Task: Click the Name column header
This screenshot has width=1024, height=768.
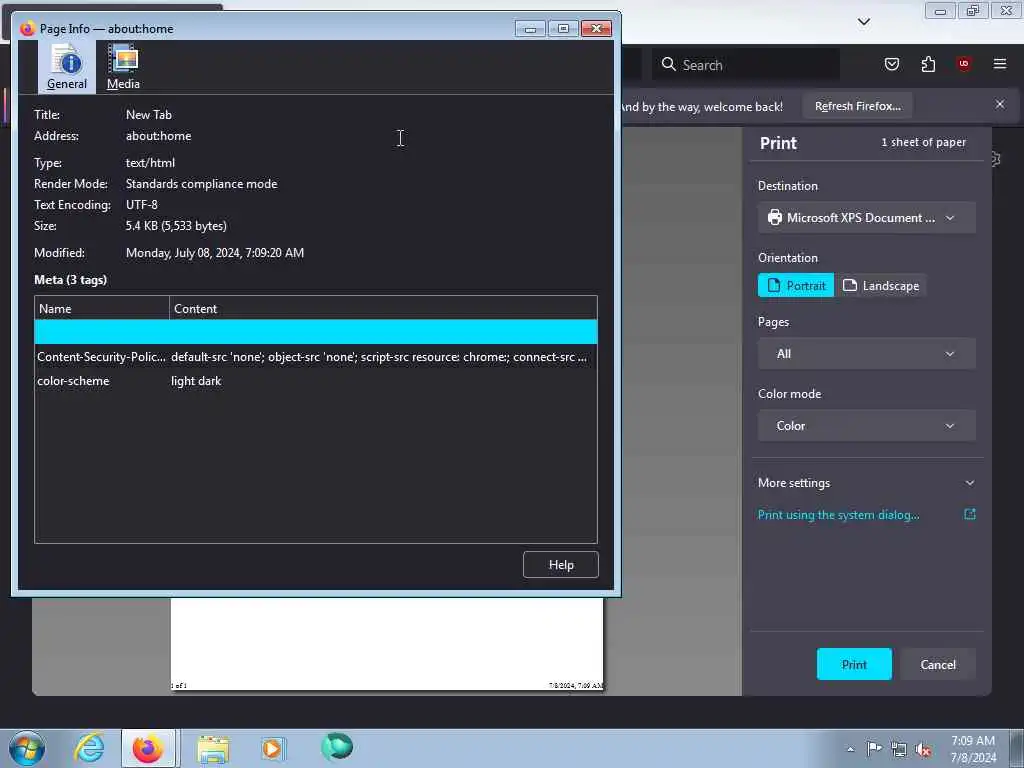Action: pyautogui.click(x=102, y=308)
